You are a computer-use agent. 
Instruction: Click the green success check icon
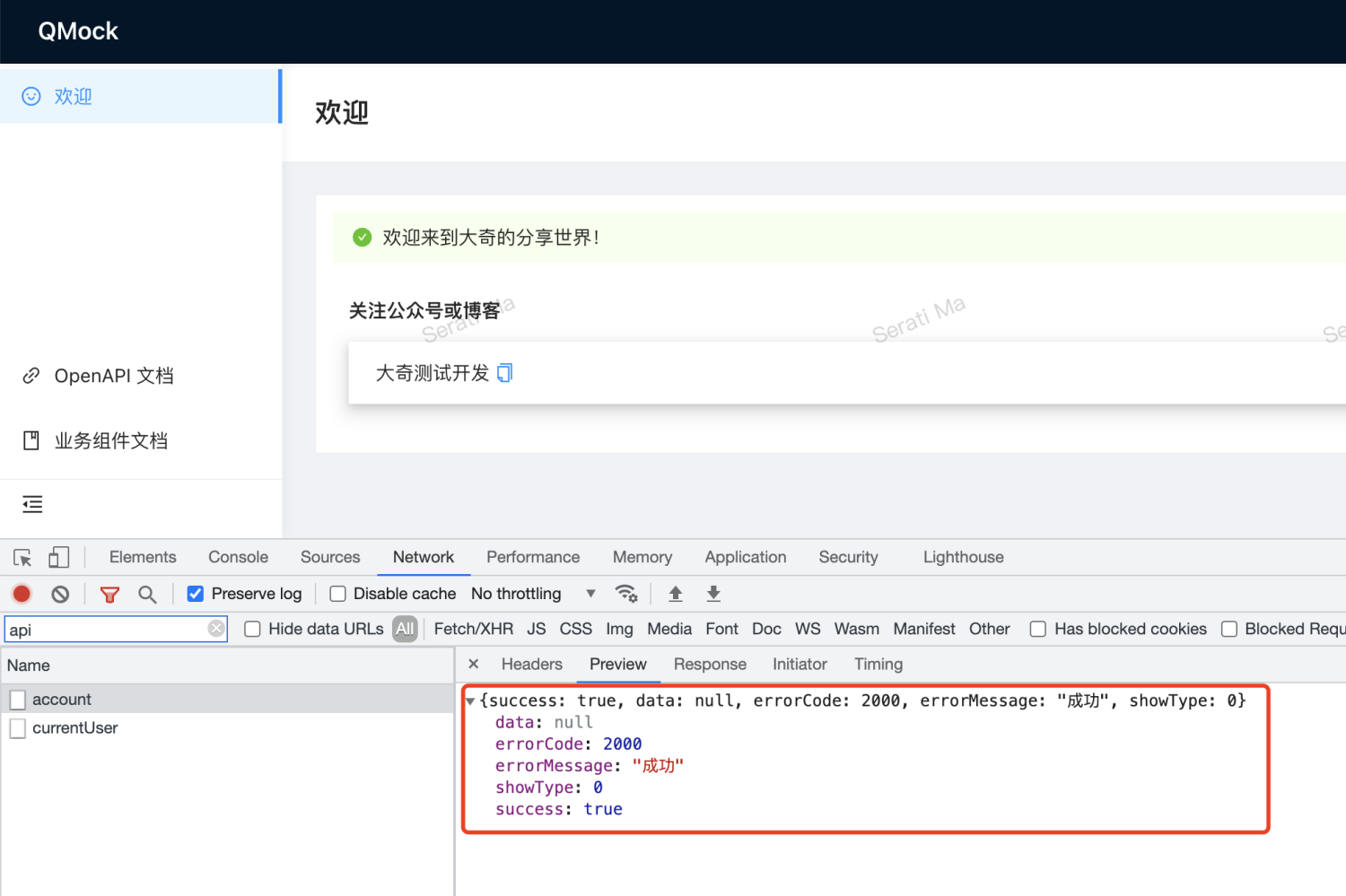coord(362,238)
